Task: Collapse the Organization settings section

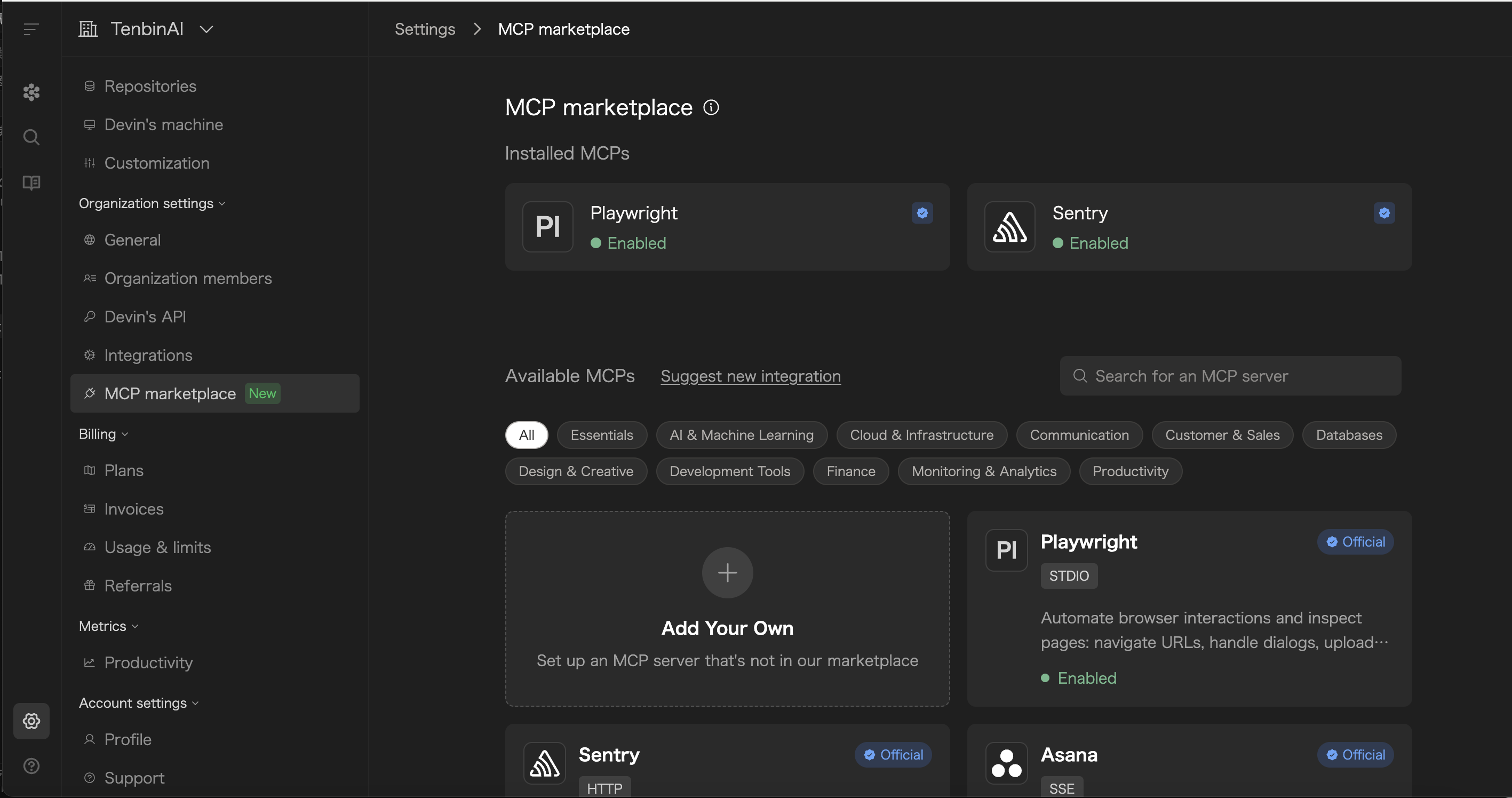Action: coord(152,203)
